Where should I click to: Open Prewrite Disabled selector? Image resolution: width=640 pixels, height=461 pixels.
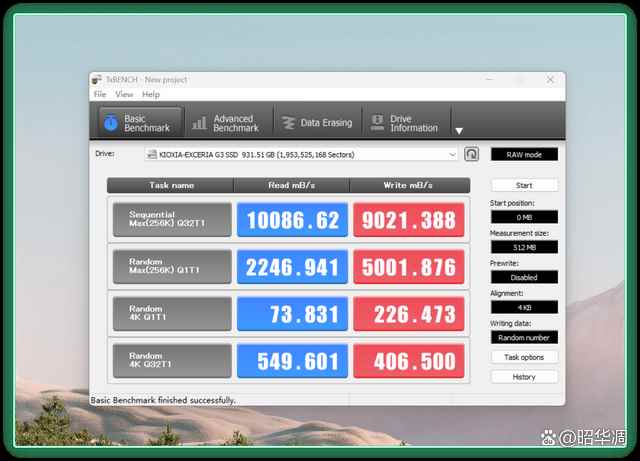coord(524,277)
